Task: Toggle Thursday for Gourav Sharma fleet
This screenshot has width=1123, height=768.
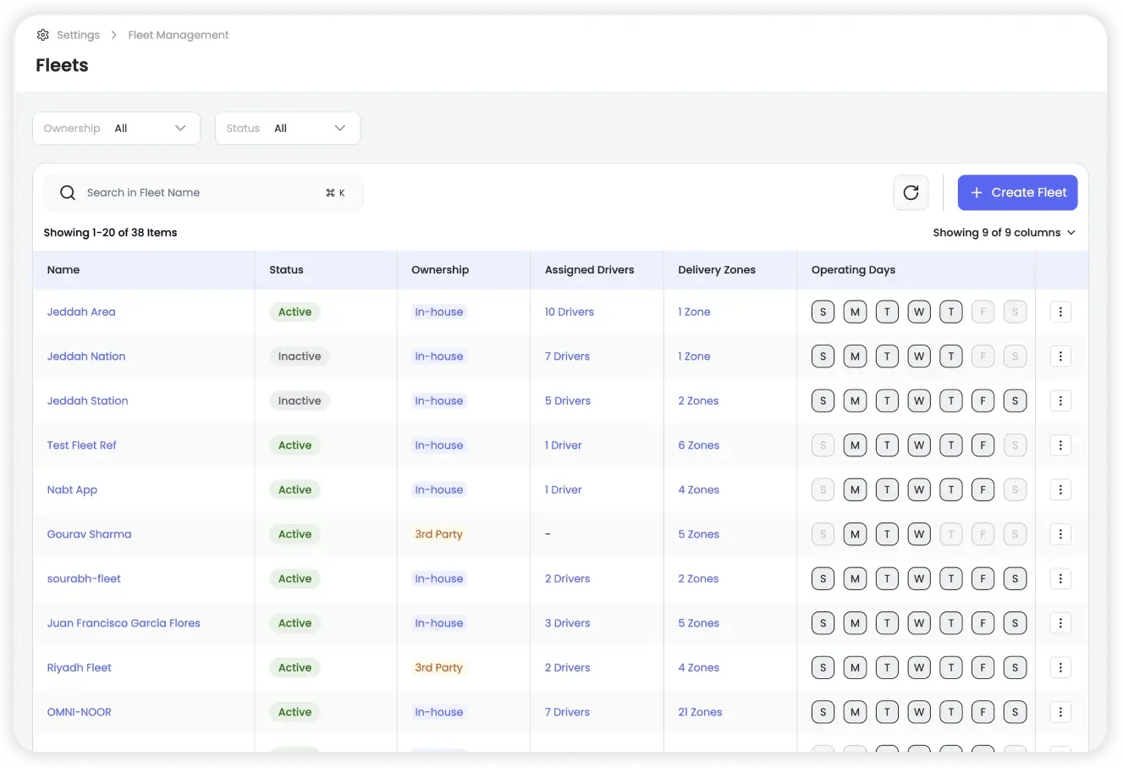Action: (950, 534)
